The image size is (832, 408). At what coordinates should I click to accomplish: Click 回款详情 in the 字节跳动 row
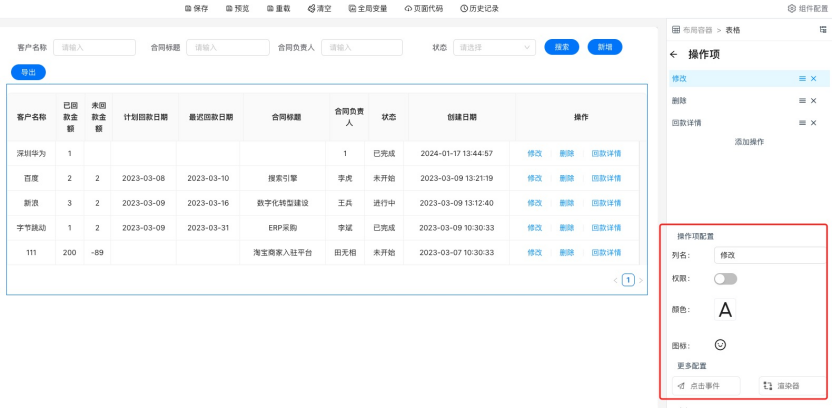606,228
